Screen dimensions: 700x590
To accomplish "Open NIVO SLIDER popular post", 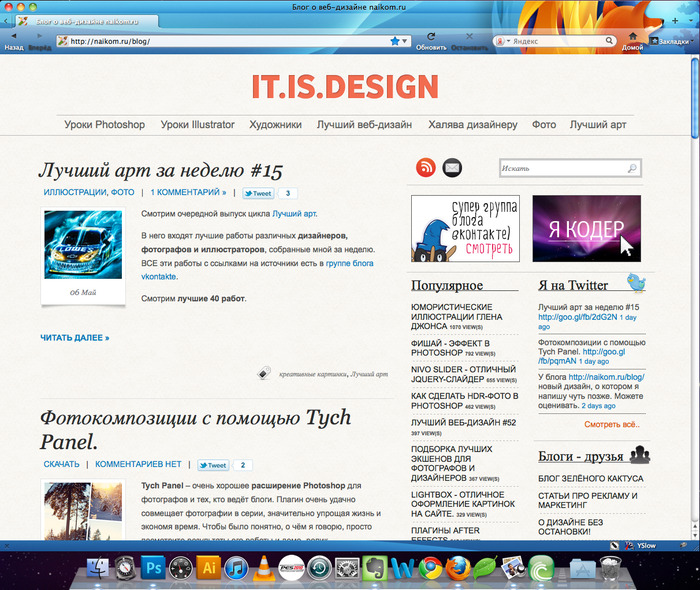I will [x=464, y=374].
